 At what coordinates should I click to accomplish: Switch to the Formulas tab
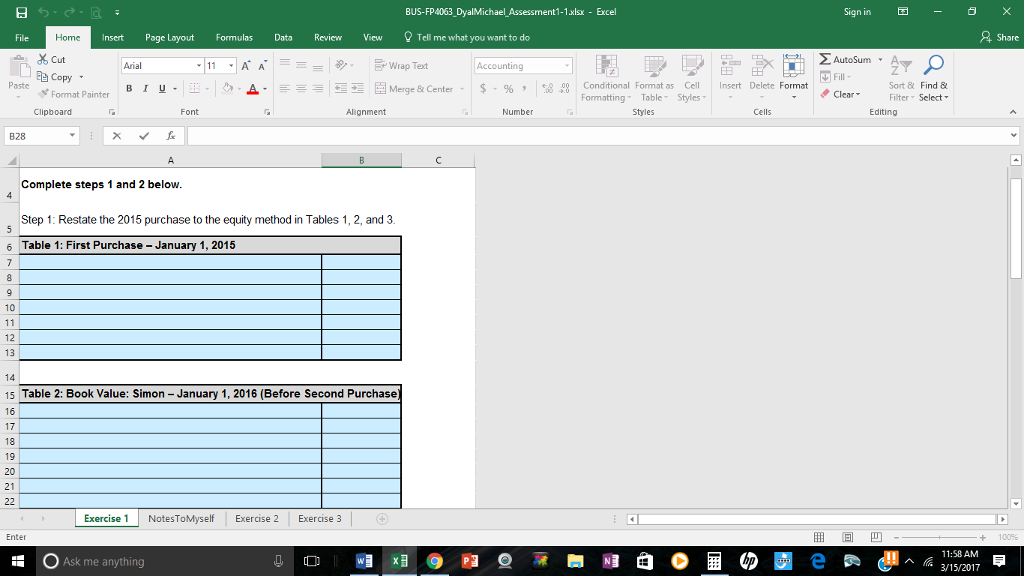click(x=234, y=38)
